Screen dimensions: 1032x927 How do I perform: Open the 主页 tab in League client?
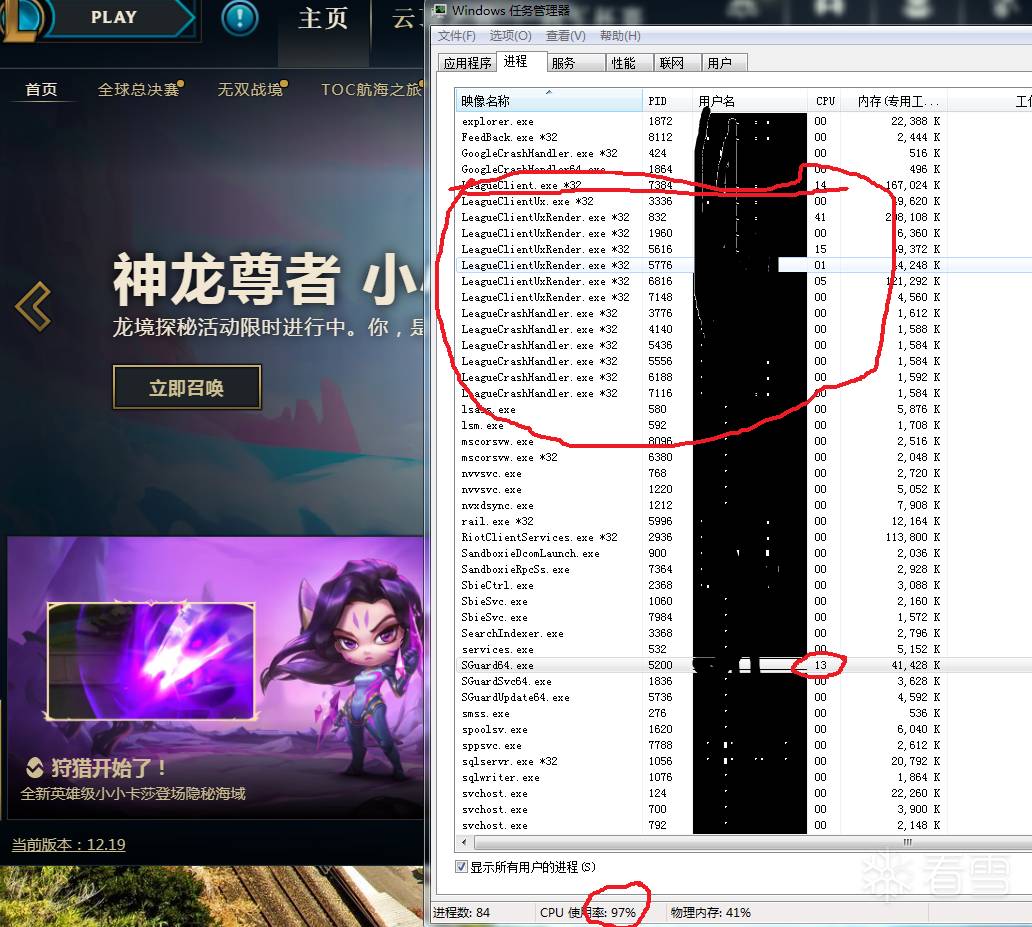click(322, 18)
